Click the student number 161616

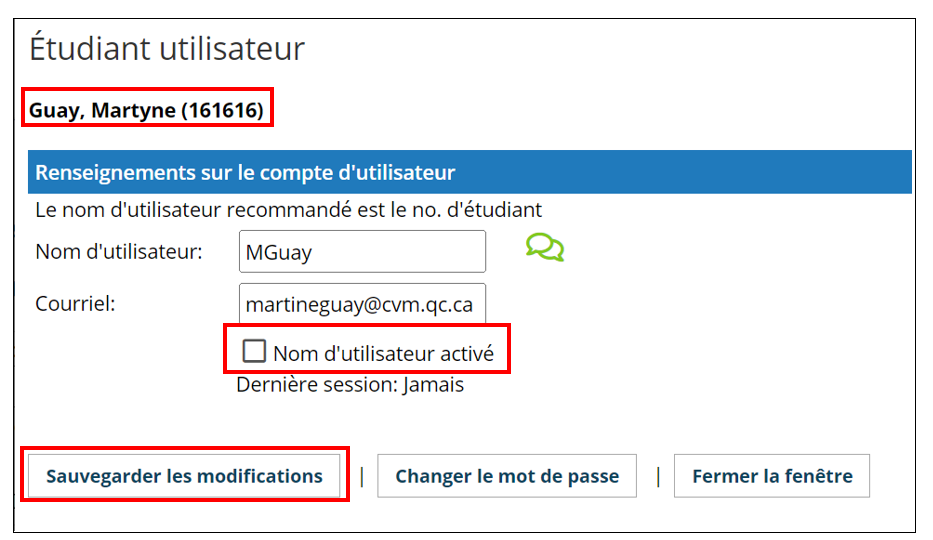[x=223, y=110]
